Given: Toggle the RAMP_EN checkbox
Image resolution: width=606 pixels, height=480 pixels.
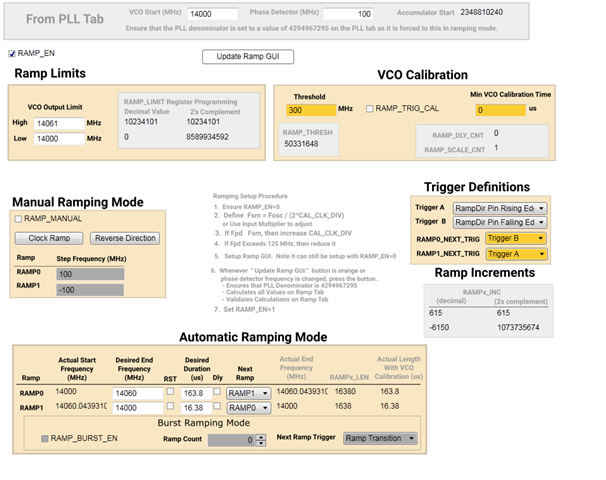Looking at the screenshot, I should 12,53.
